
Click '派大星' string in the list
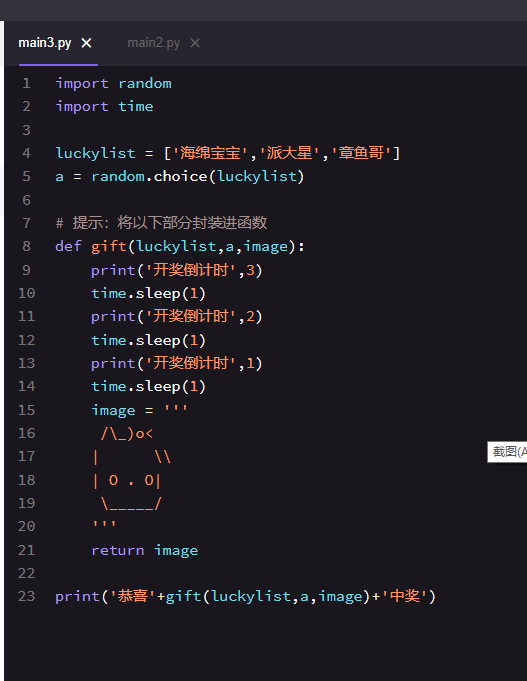click(x=289, y=153)
